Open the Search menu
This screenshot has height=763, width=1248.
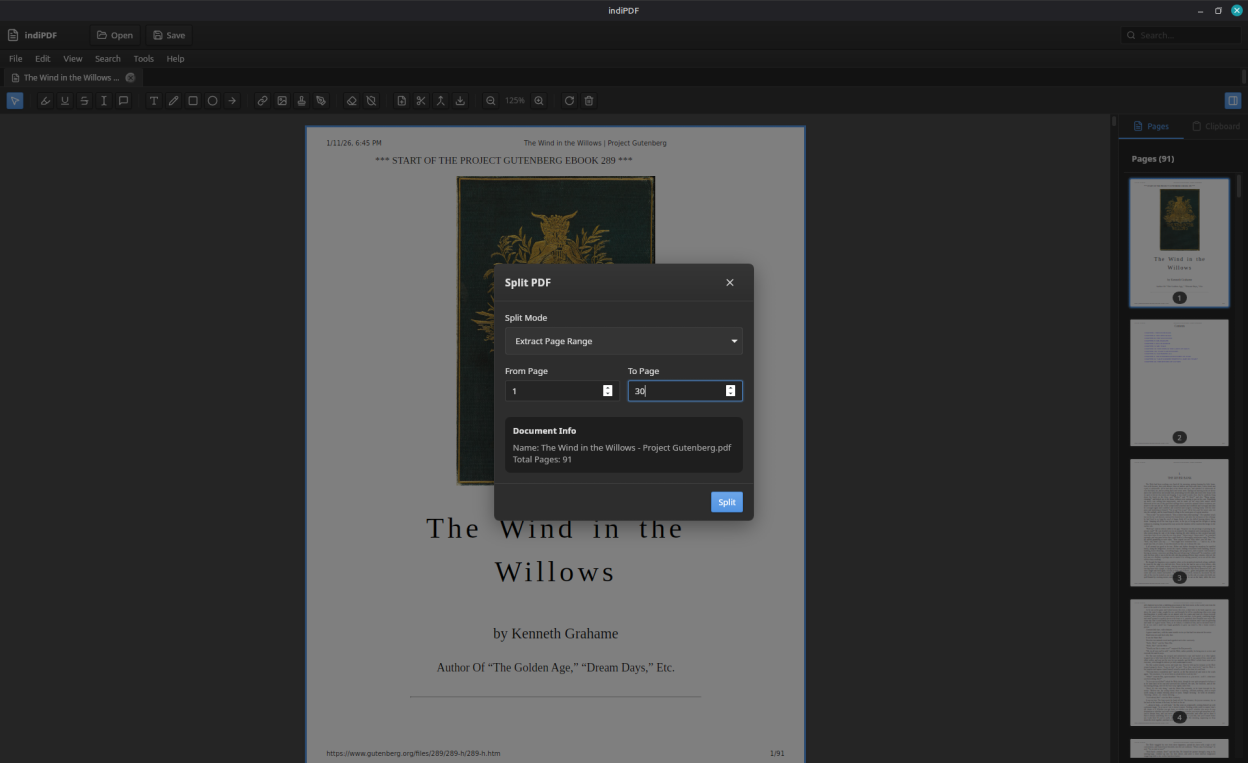(x=108, y=59)
